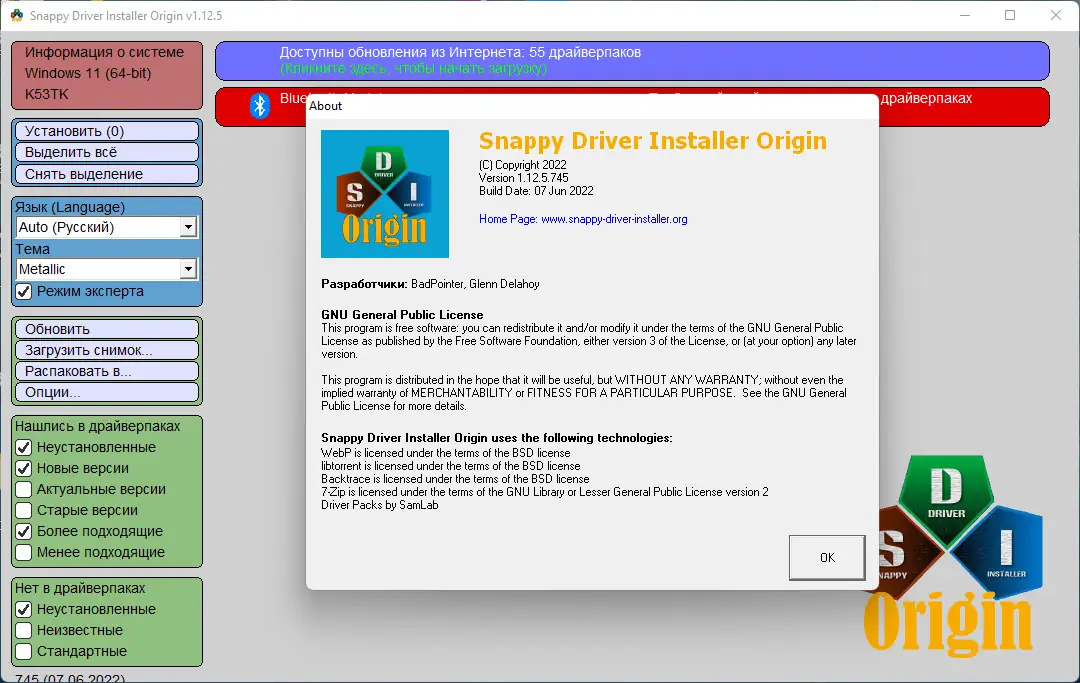Enable the Неизвестные checkbox
Viewport: 1080px width, 683px height.
click(x=23, y=630)
